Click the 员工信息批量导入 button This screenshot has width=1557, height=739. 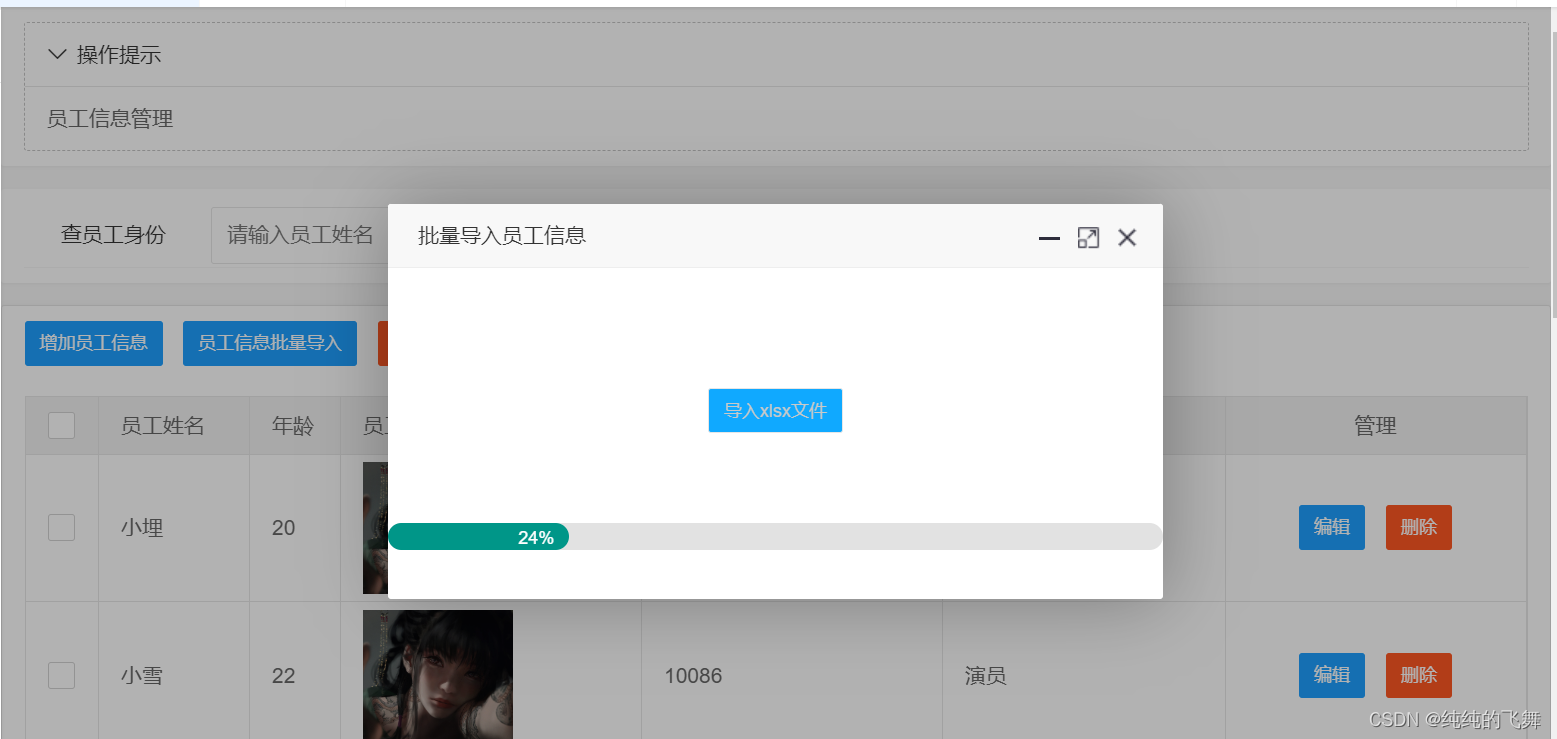(269, 343)
